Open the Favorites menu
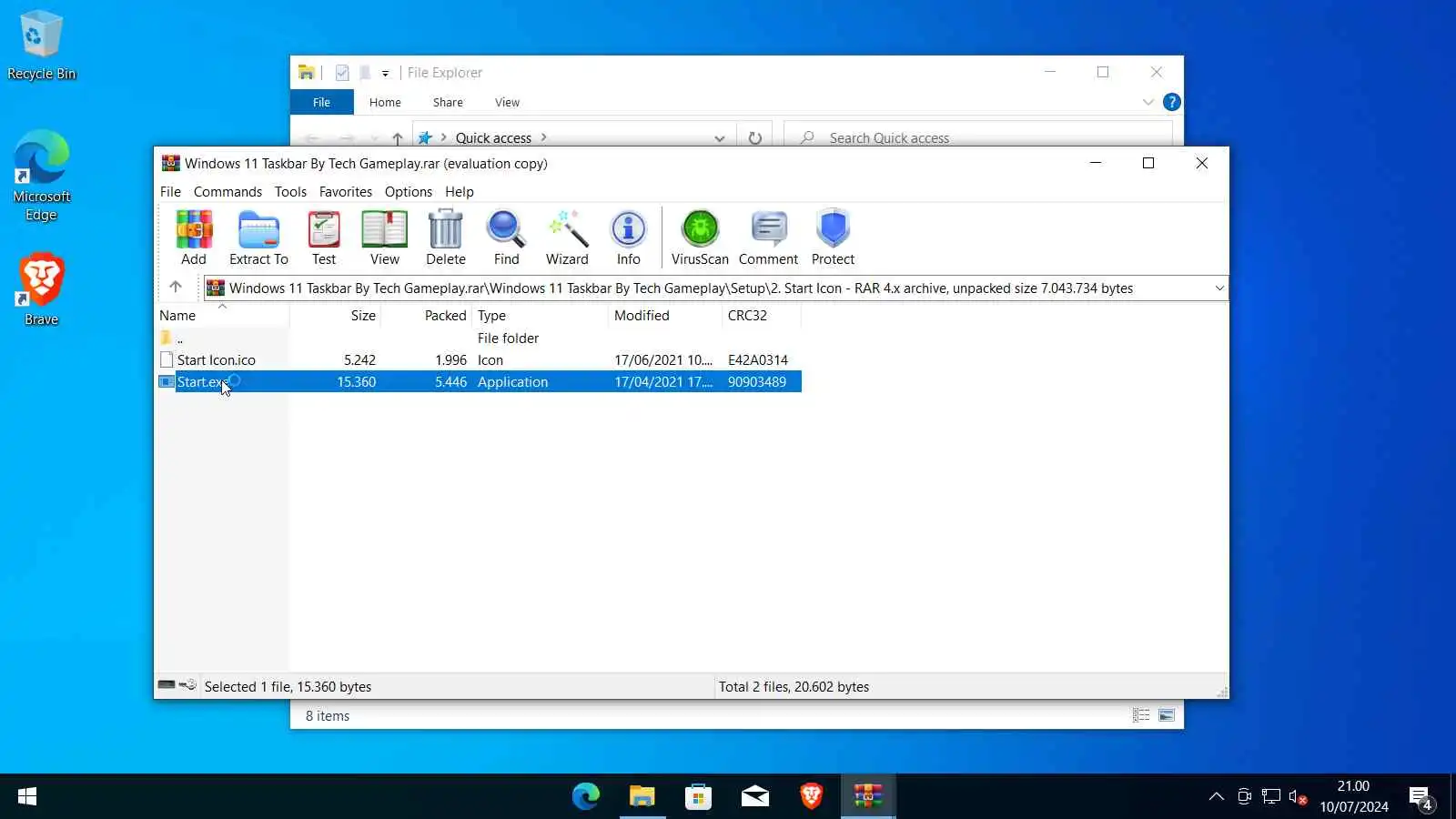Image resolution: width=1456 pixels, height=819 pixels. pos(346,191)
